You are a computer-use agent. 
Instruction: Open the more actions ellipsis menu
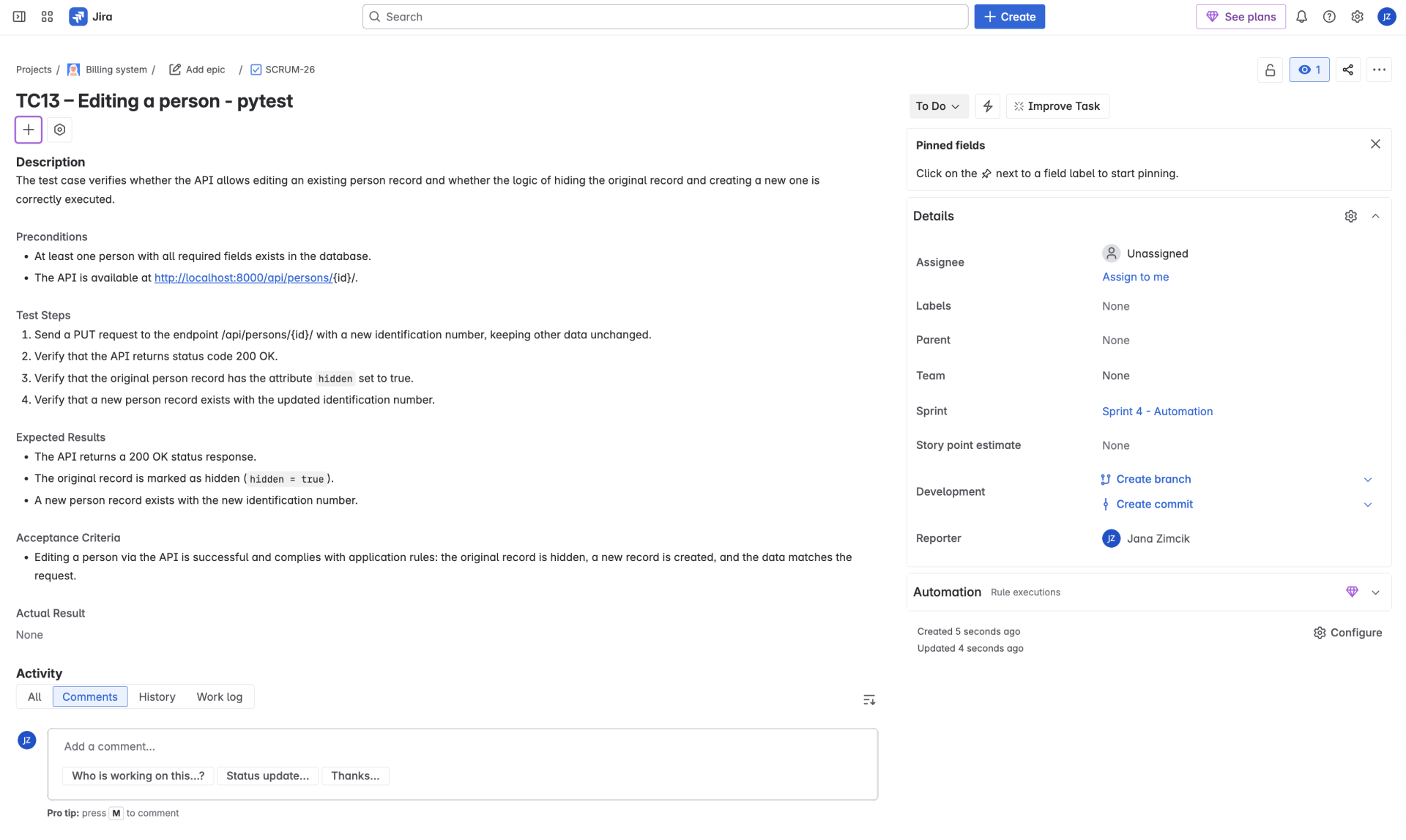1379,70
